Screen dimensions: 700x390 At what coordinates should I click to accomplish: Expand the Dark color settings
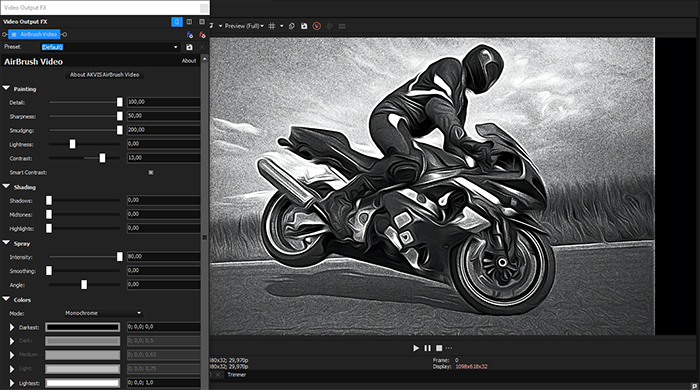click(x=12, y=341)
